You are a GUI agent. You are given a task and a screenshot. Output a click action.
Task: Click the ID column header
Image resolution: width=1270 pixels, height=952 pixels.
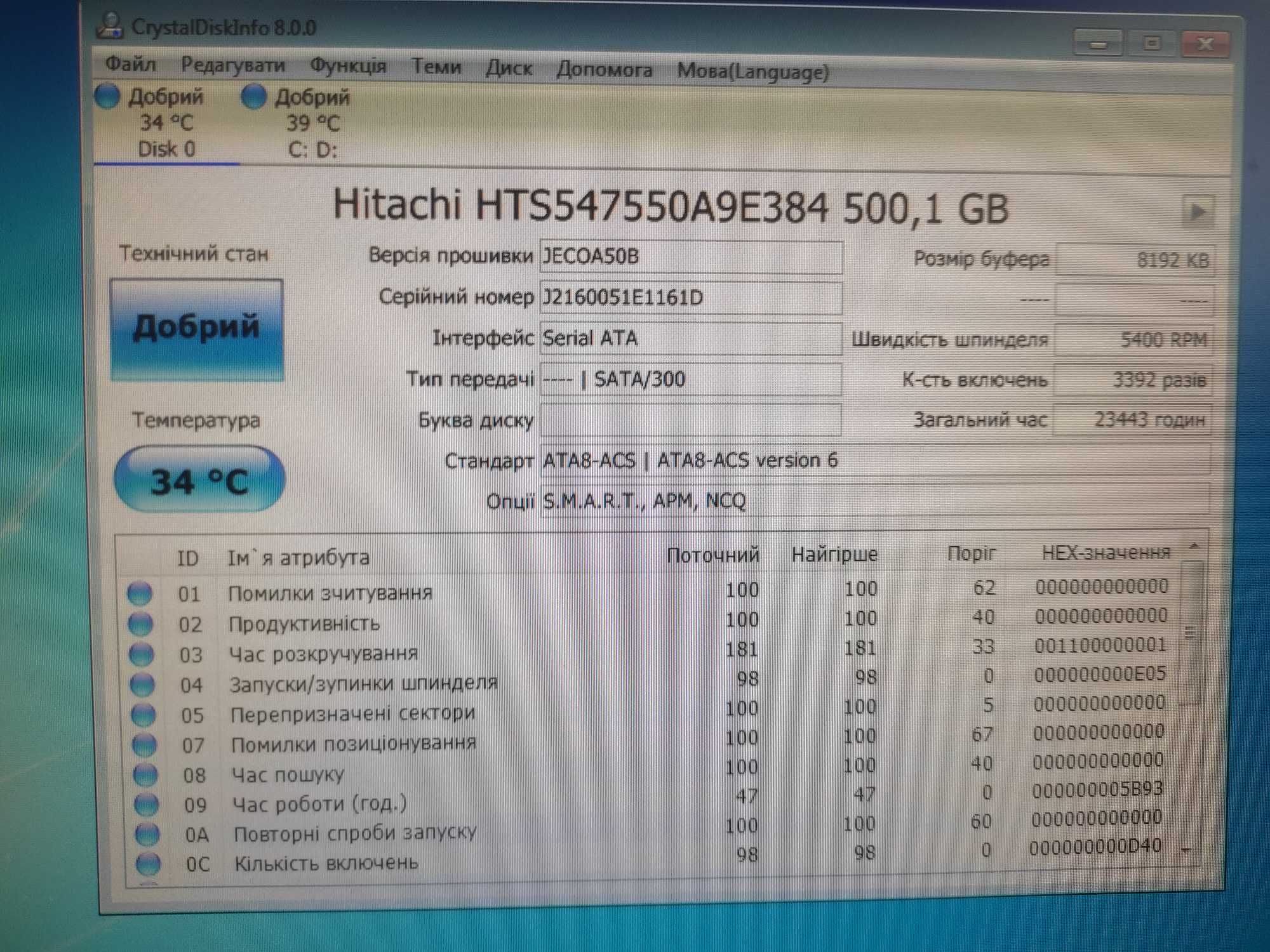[x=188, y=558]
